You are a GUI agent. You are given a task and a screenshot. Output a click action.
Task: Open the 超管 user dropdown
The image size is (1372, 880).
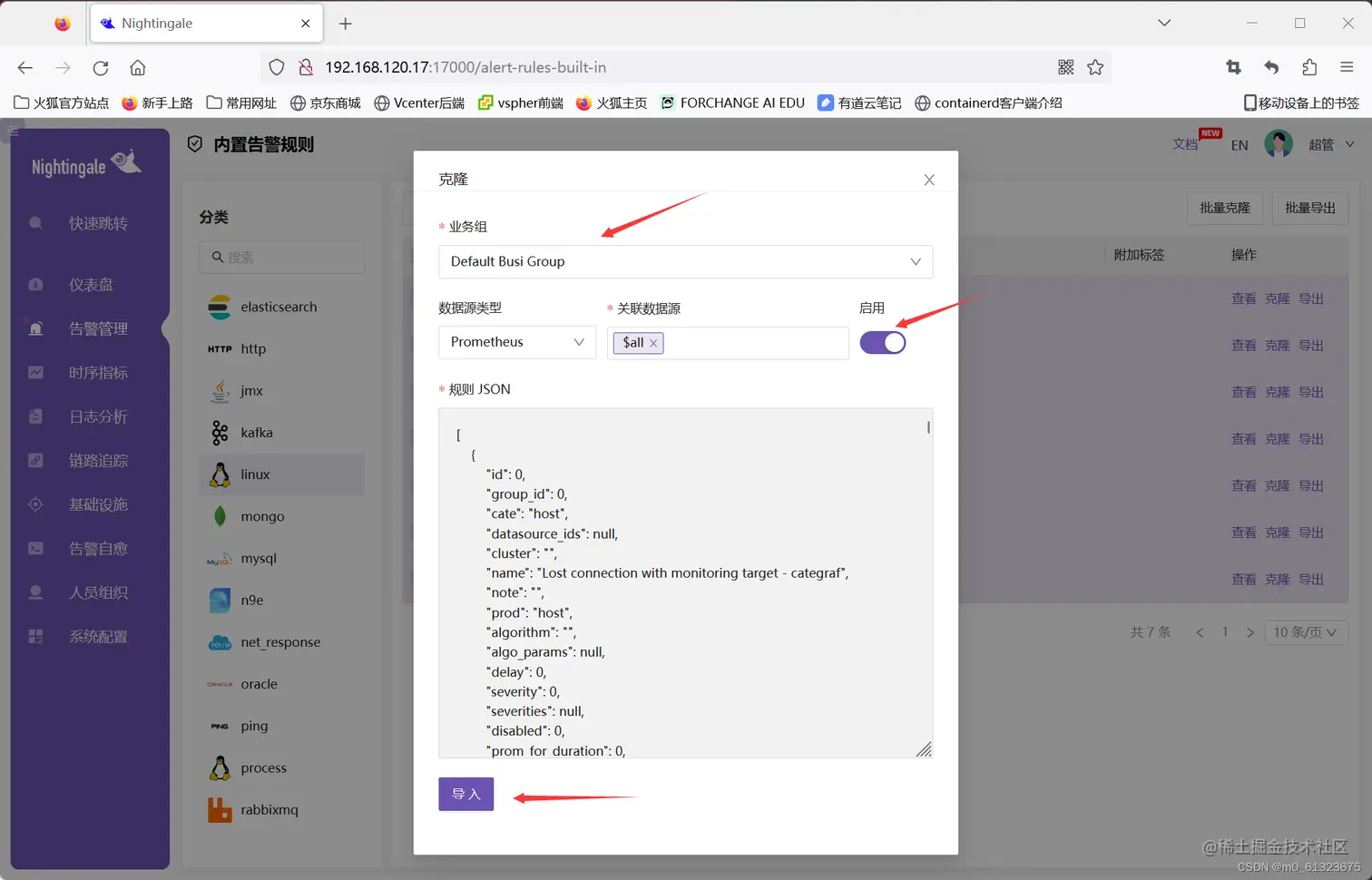click(x=1330, y=144)
